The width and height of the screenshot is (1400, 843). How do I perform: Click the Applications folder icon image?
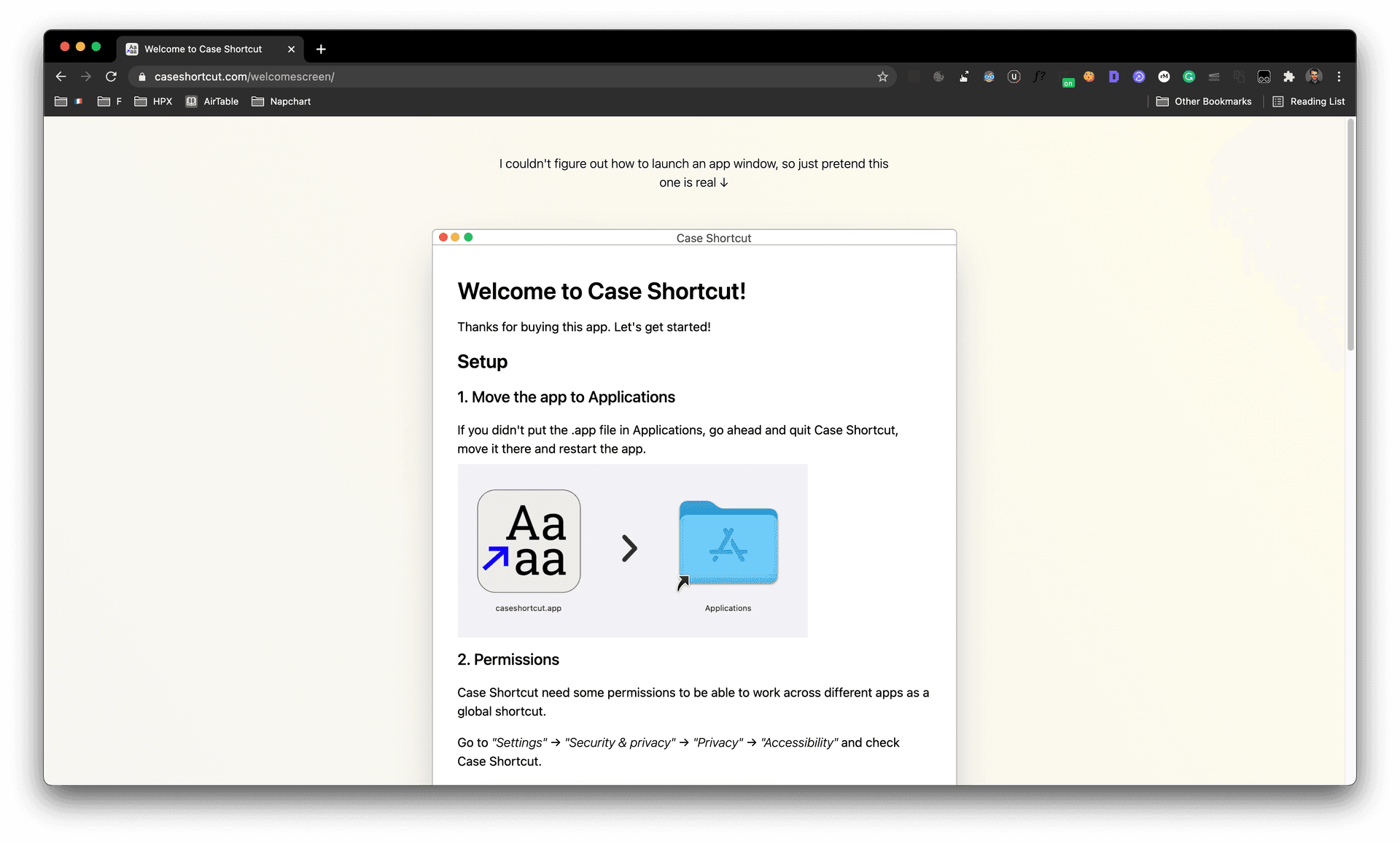pos(728,544)
